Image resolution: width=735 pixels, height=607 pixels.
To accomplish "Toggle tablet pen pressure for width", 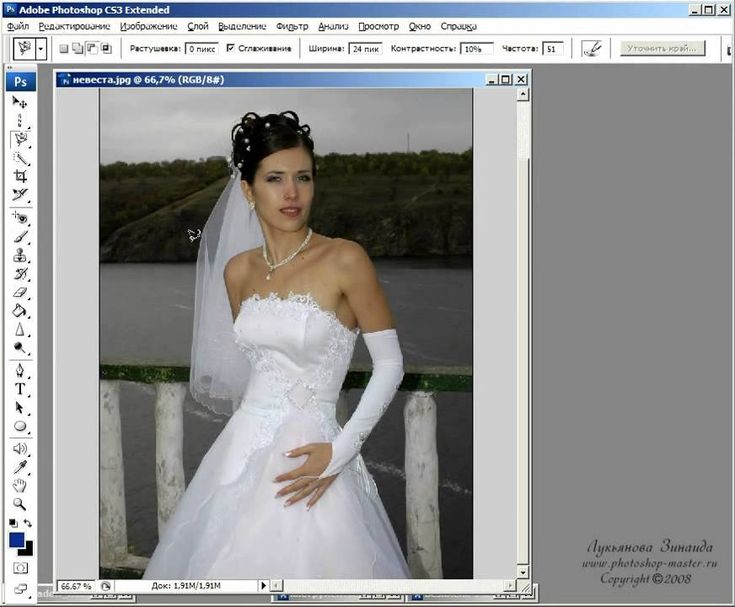I will point(591,48).
